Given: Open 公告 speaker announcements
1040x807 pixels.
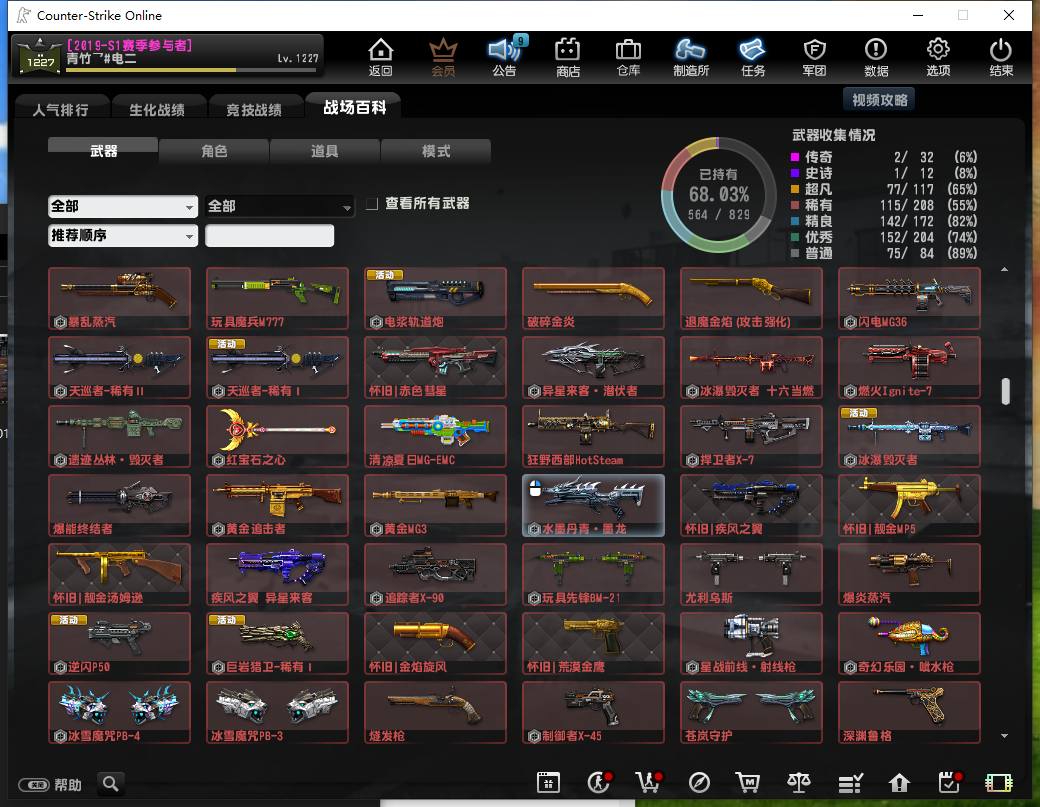Looking at the screenshot, I should click(x=505, y=57).
